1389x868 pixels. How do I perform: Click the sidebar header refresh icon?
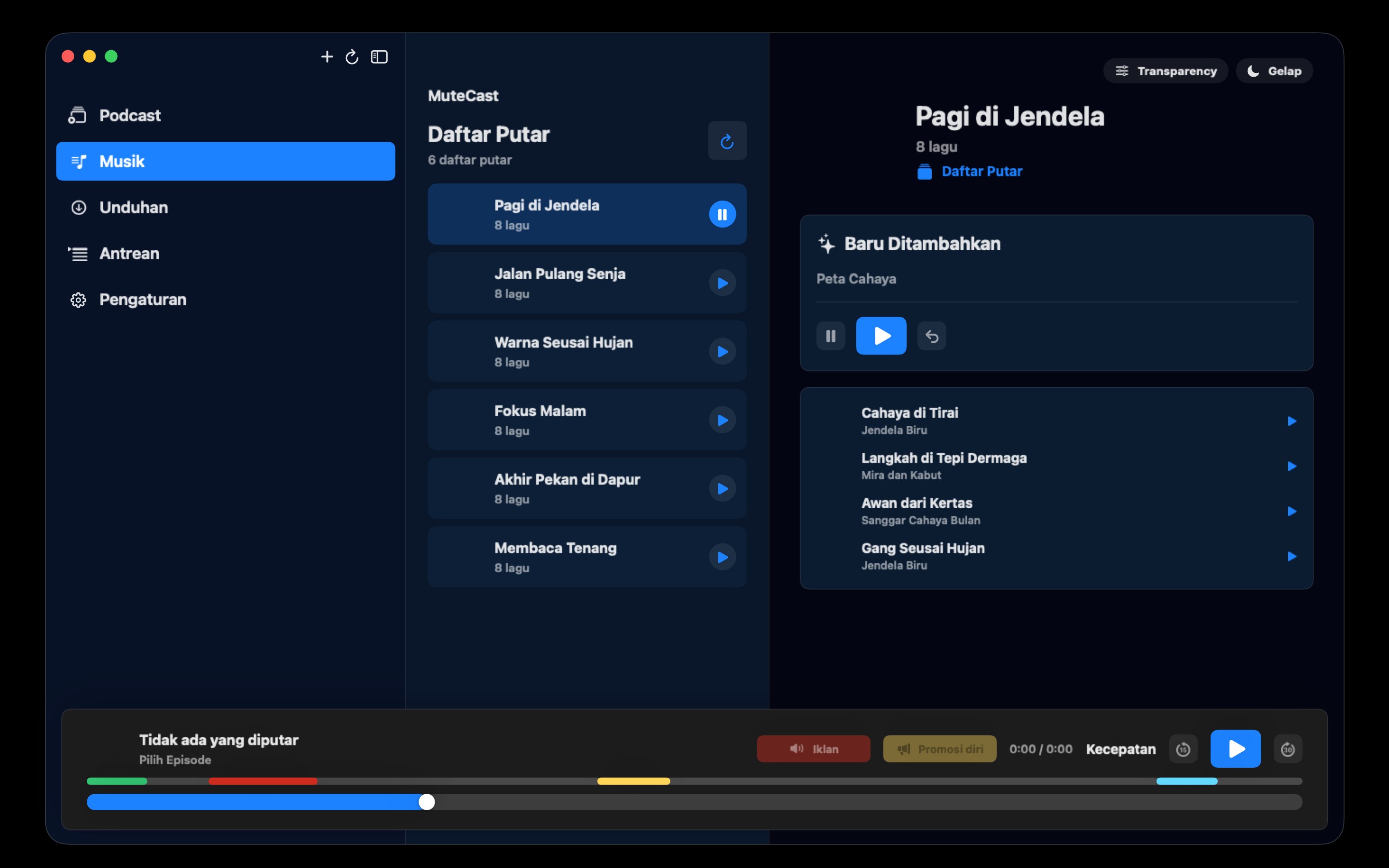click(352, 56)
